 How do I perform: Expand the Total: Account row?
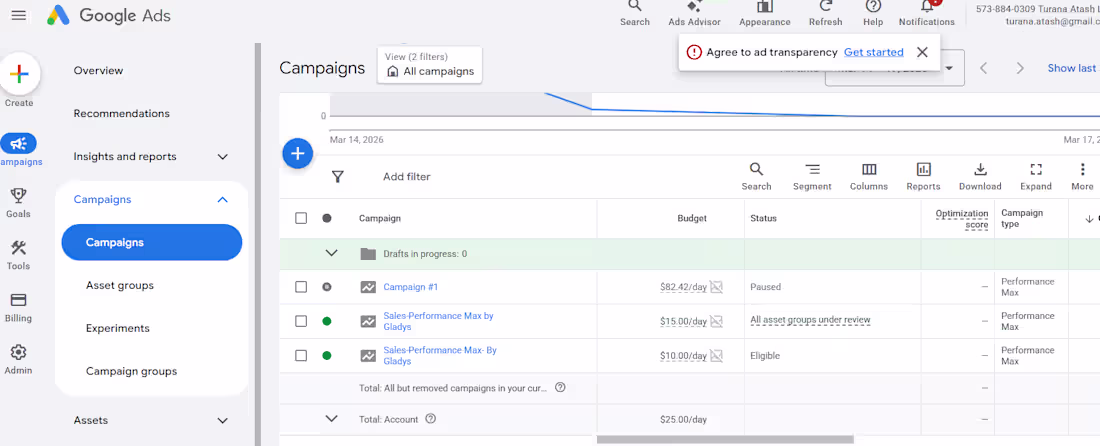point(332,419)
